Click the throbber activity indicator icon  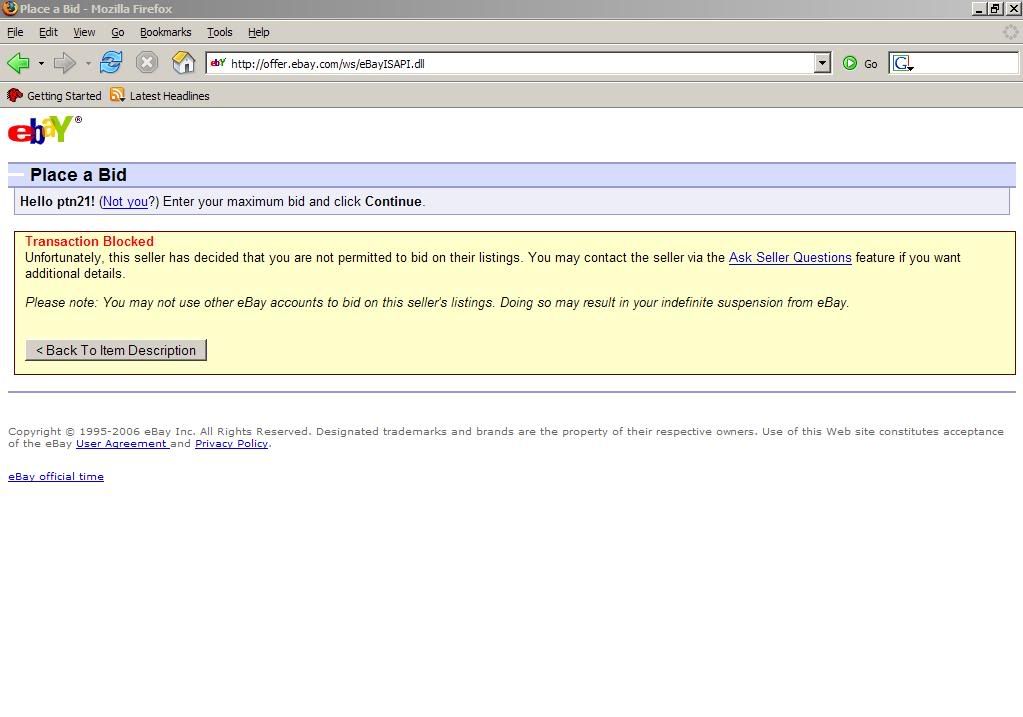(1011, 32)
